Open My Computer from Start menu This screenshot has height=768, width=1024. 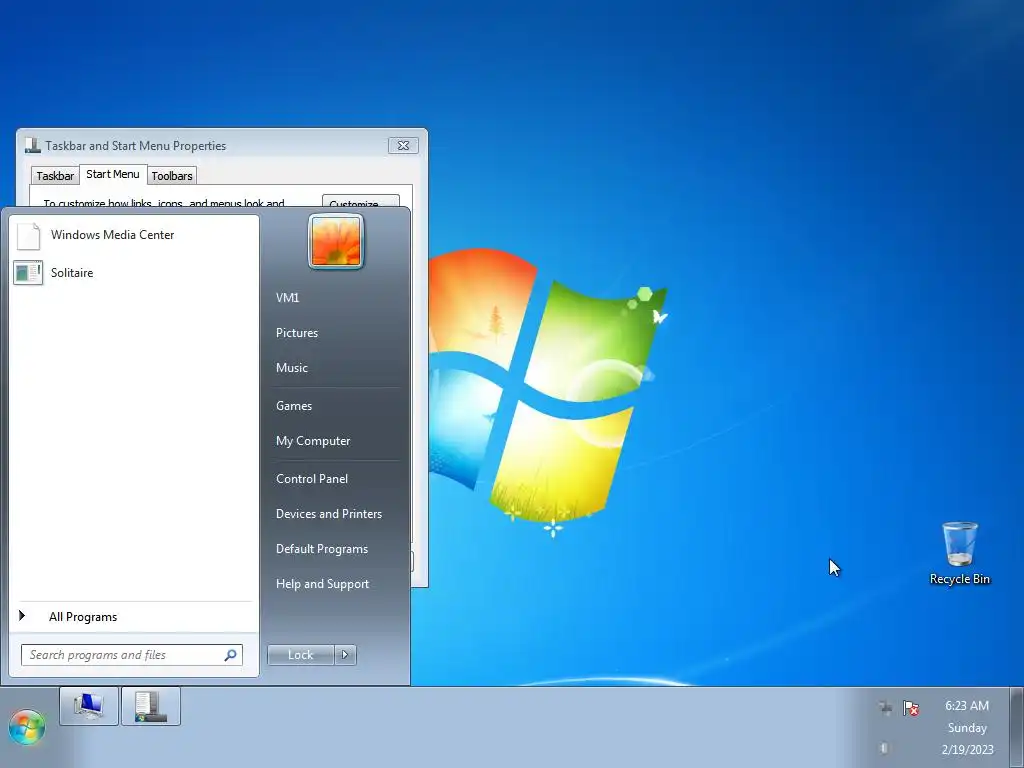313,441
